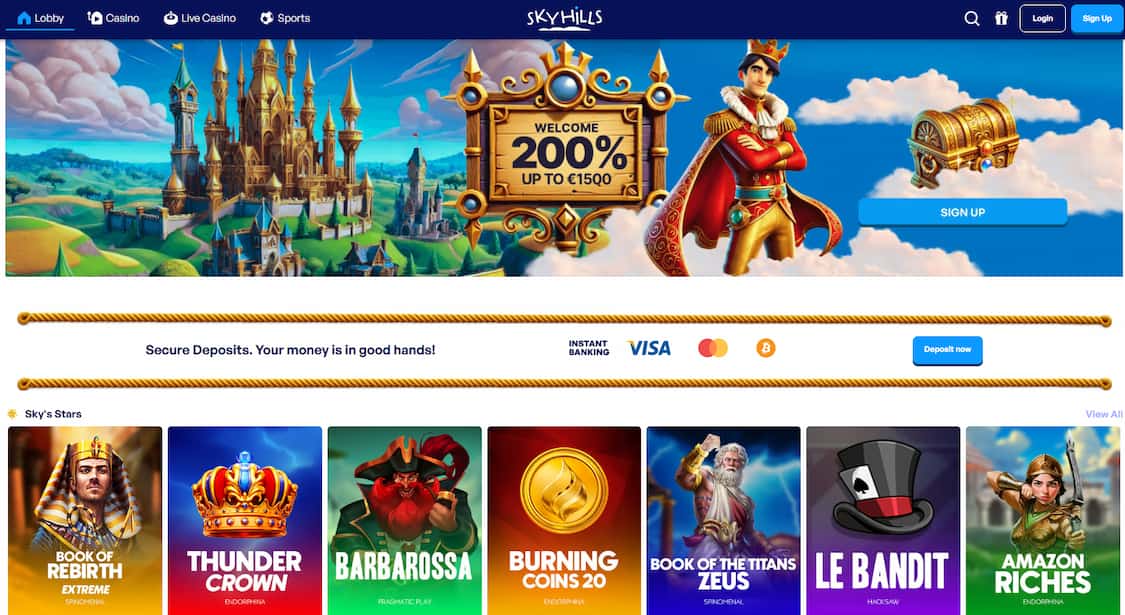1125x615 pixels.
Task: Switch to the Casino tab
Action: tap(113, 18)
